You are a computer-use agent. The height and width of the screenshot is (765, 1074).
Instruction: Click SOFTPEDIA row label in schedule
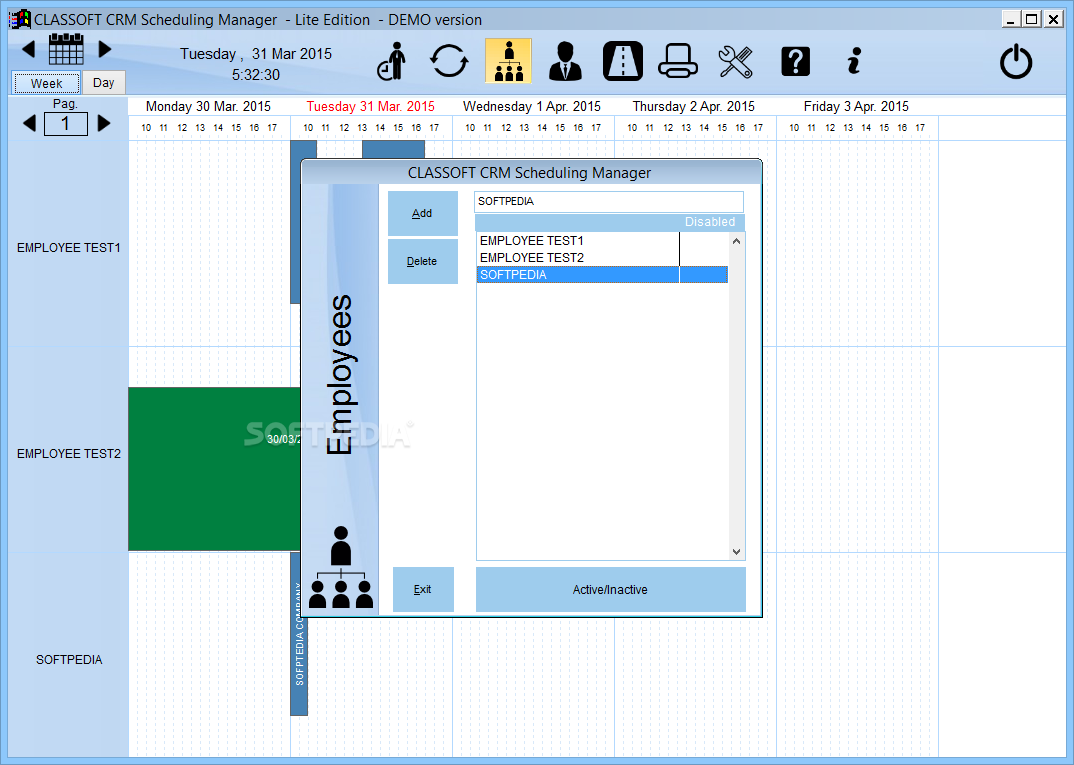click(x=69, y=660)
